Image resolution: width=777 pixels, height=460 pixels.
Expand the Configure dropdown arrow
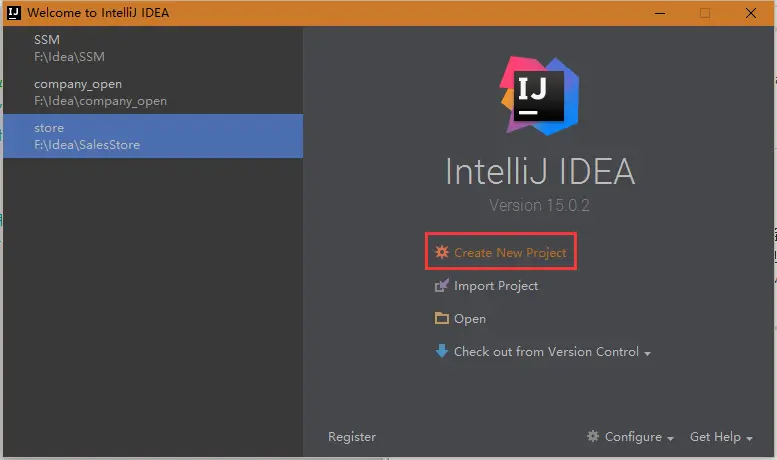click(670, 439)
